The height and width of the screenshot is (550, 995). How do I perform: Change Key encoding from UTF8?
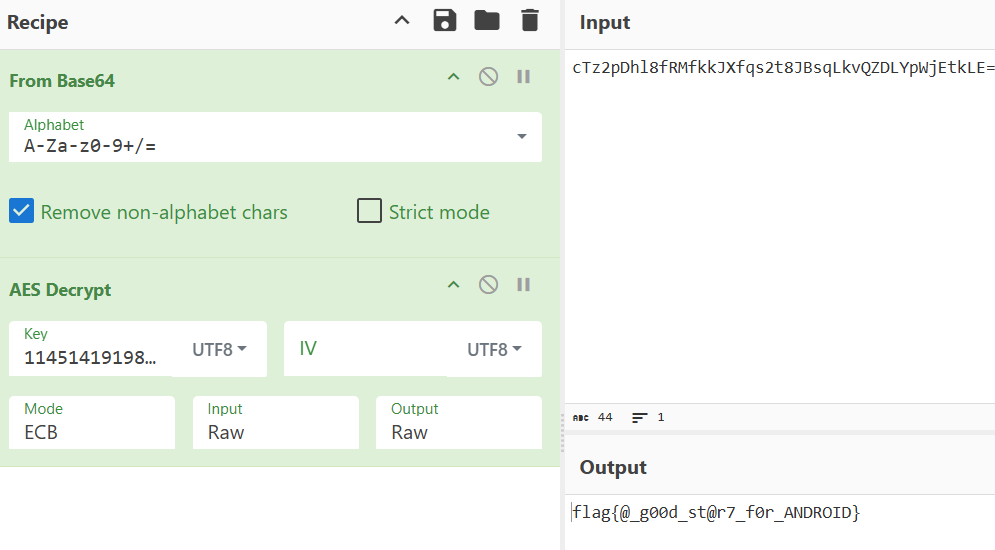pos(220,350)
